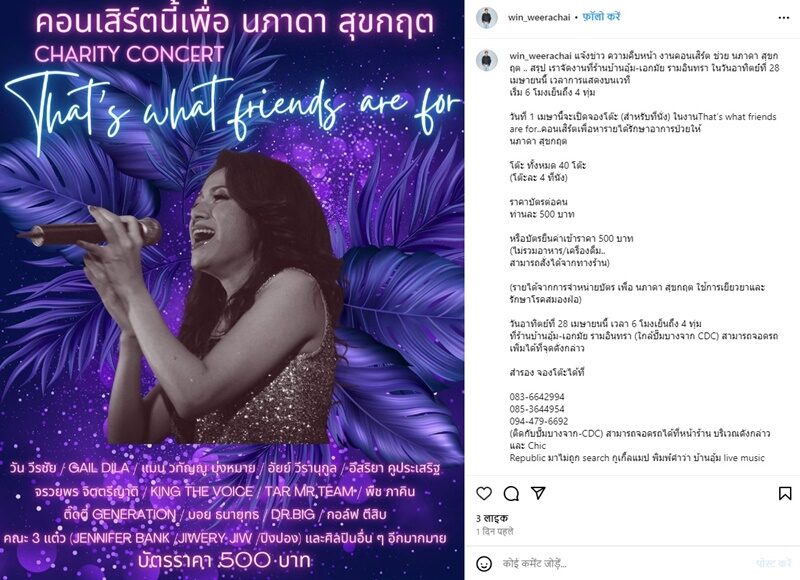
Task: Click the win_weerachai avatar in header
Action: click(487, 18)
